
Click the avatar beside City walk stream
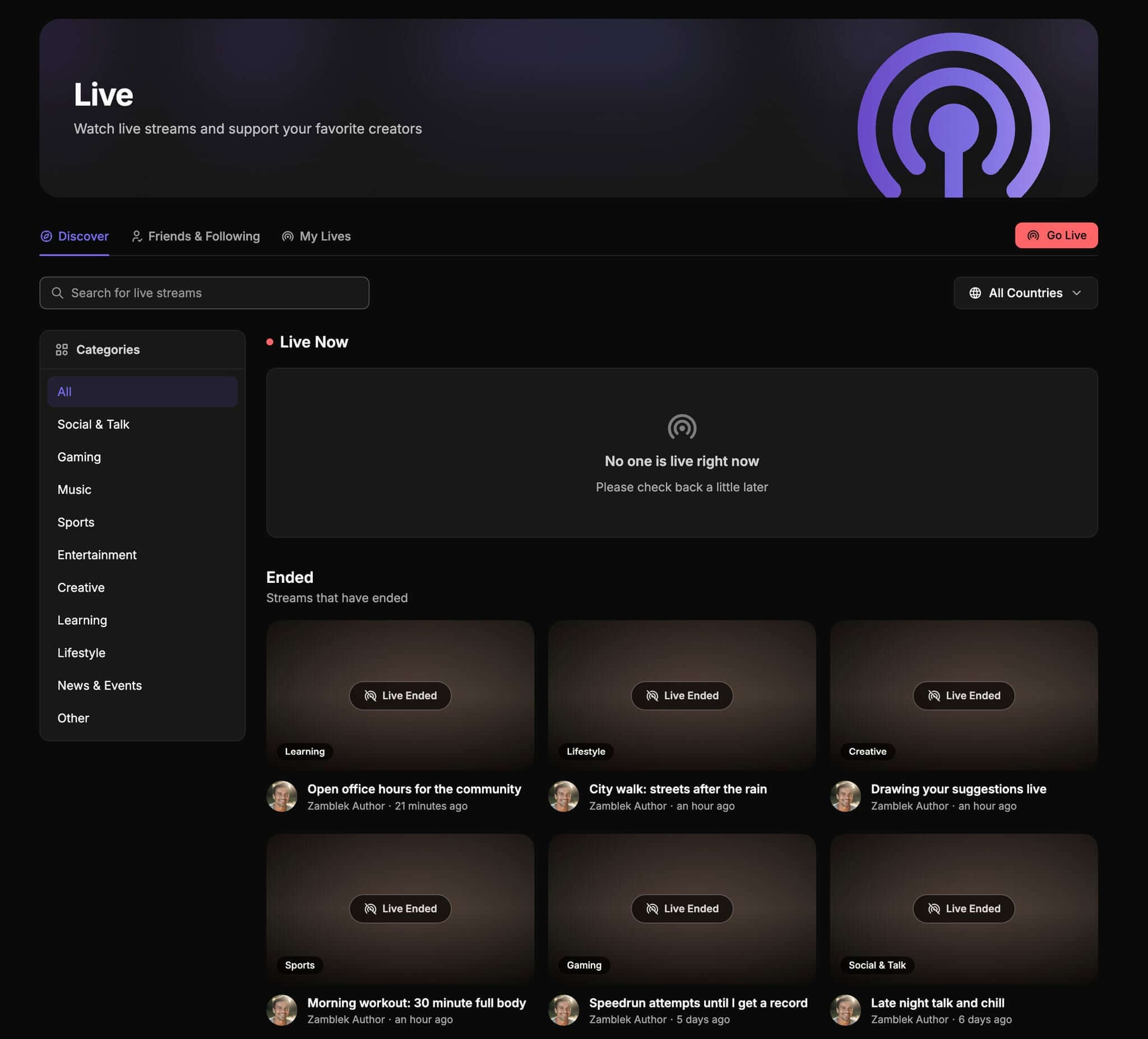[564, 796]
